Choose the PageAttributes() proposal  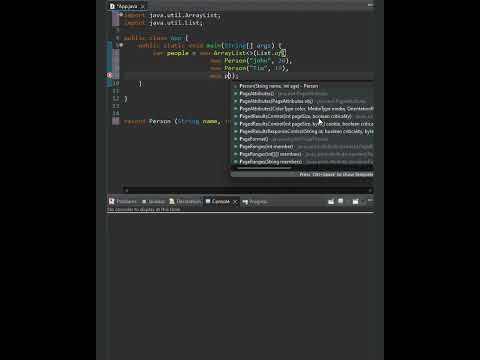pos(303,94)
